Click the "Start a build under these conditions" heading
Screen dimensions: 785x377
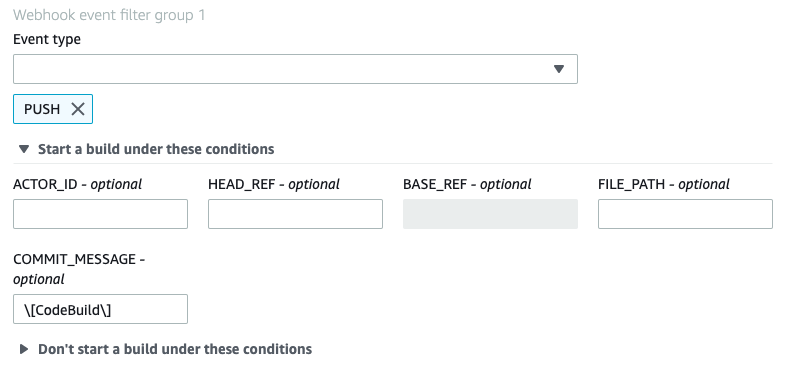click(x=156, y=149)
